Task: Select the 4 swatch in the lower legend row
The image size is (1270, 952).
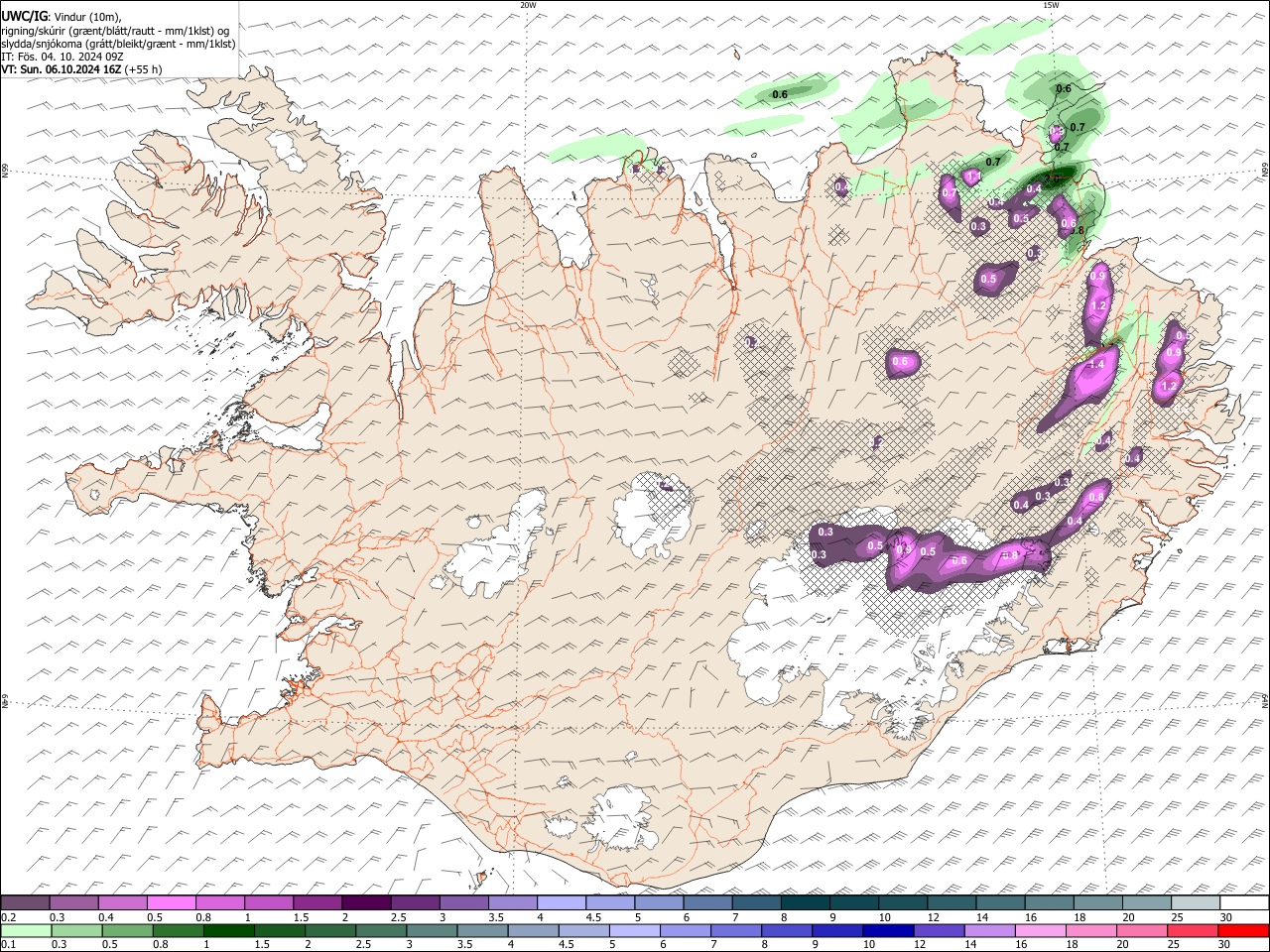Action: coord(533,931)
